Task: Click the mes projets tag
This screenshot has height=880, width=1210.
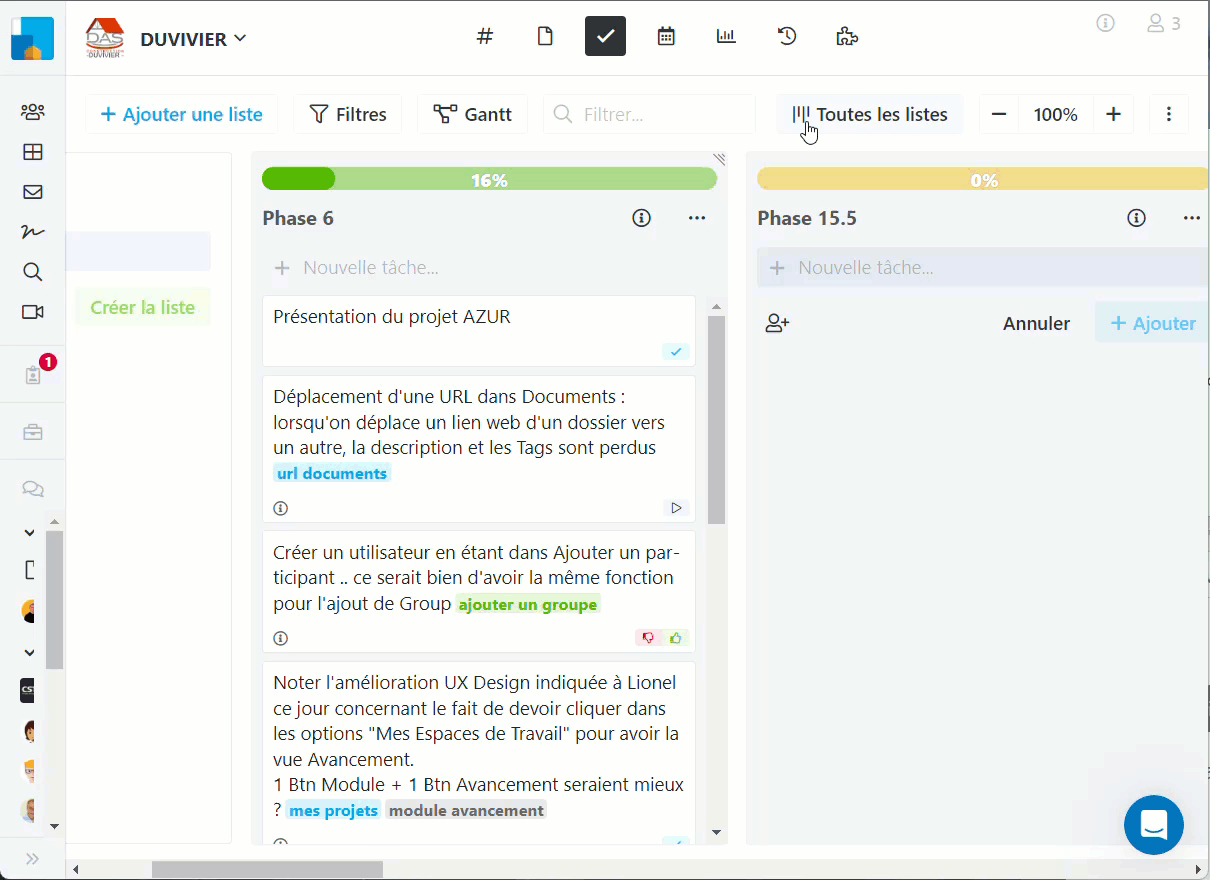Action: coord(334,810)
